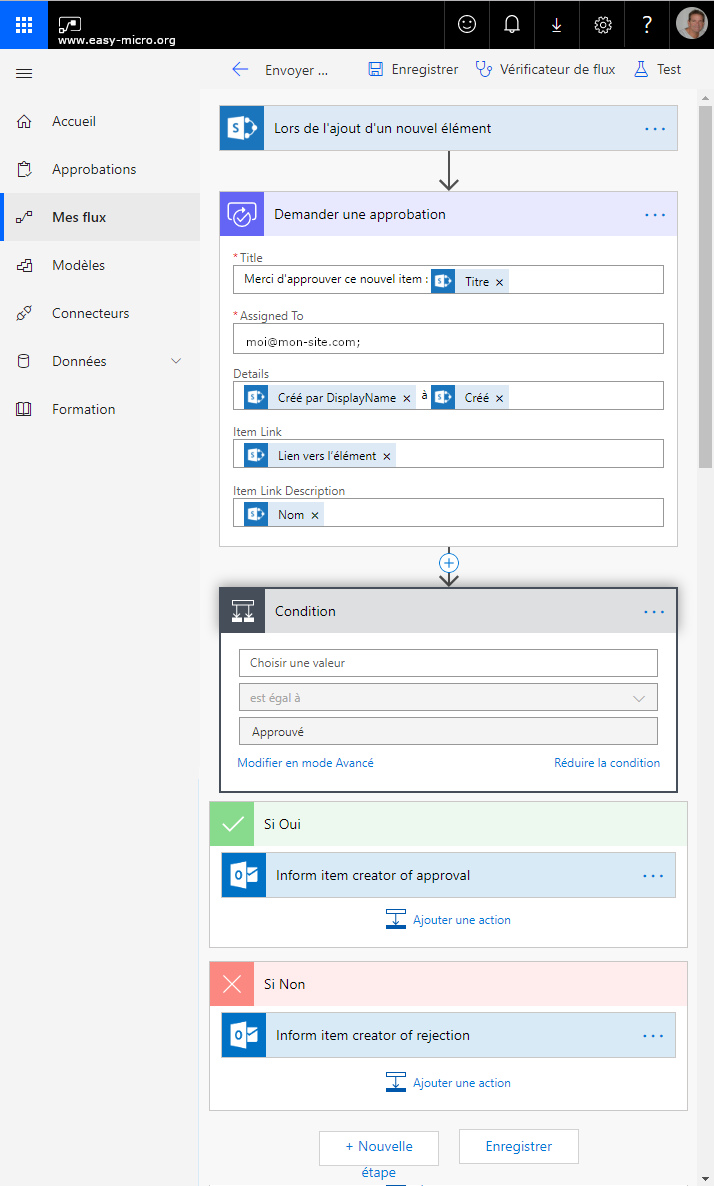The width and height of the screenshot is (714, 1186).
Task: Click the Outlook icon of approval action
Action: (x=244, y=875)
